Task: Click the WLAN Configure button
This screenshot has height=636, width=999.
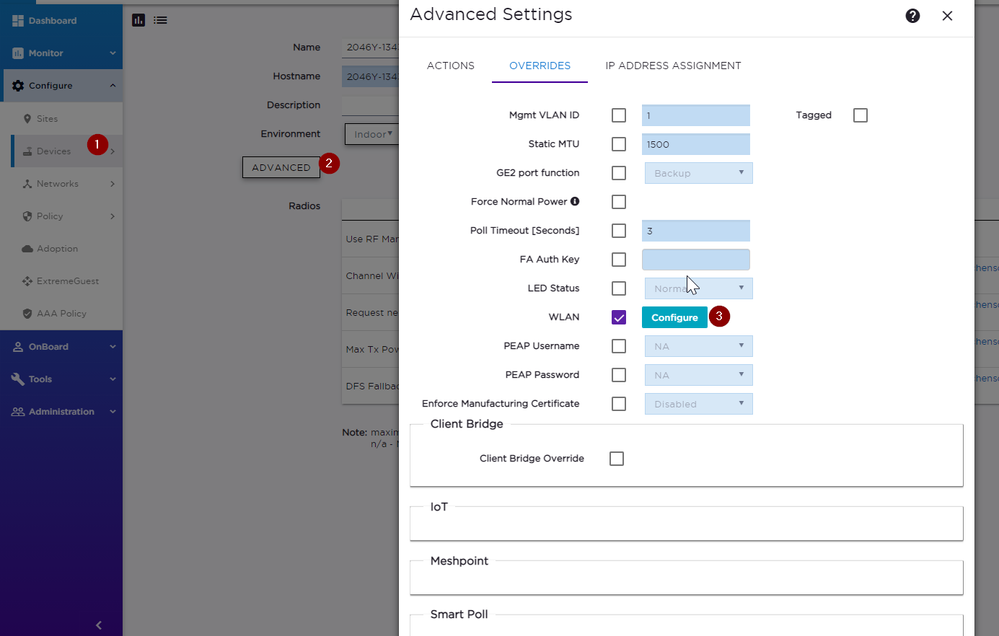Action: point(674,318)
